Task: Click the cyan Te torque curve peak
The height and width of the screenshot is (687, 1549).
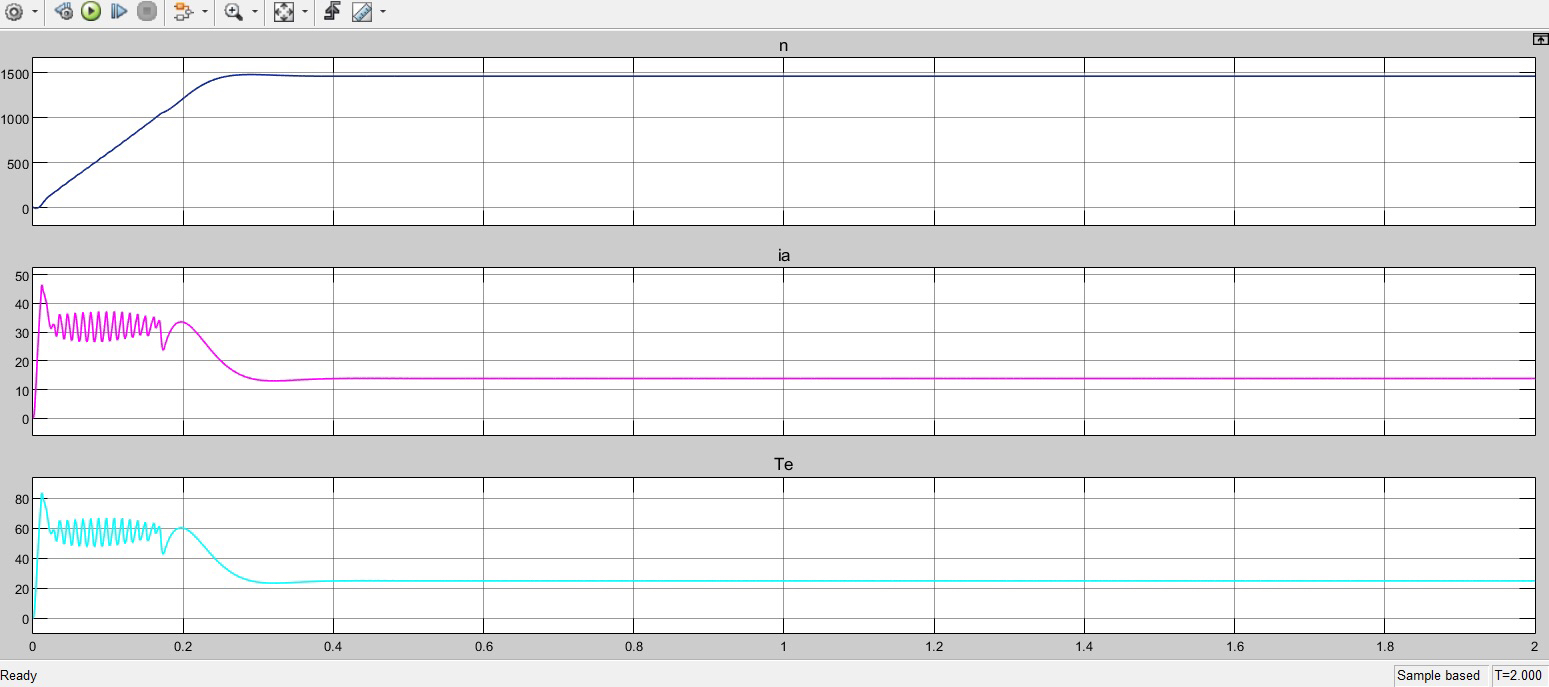Action: [x=42, y=494]
